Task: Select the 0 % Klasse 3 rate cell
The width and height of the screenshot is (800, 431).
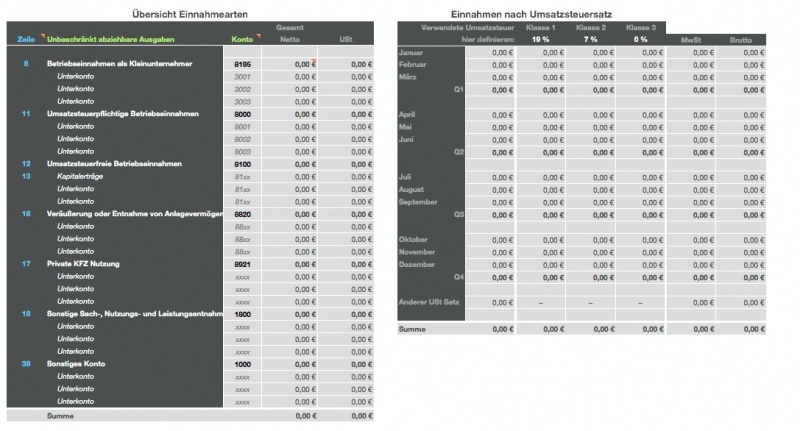Action: tap(640, 39)
